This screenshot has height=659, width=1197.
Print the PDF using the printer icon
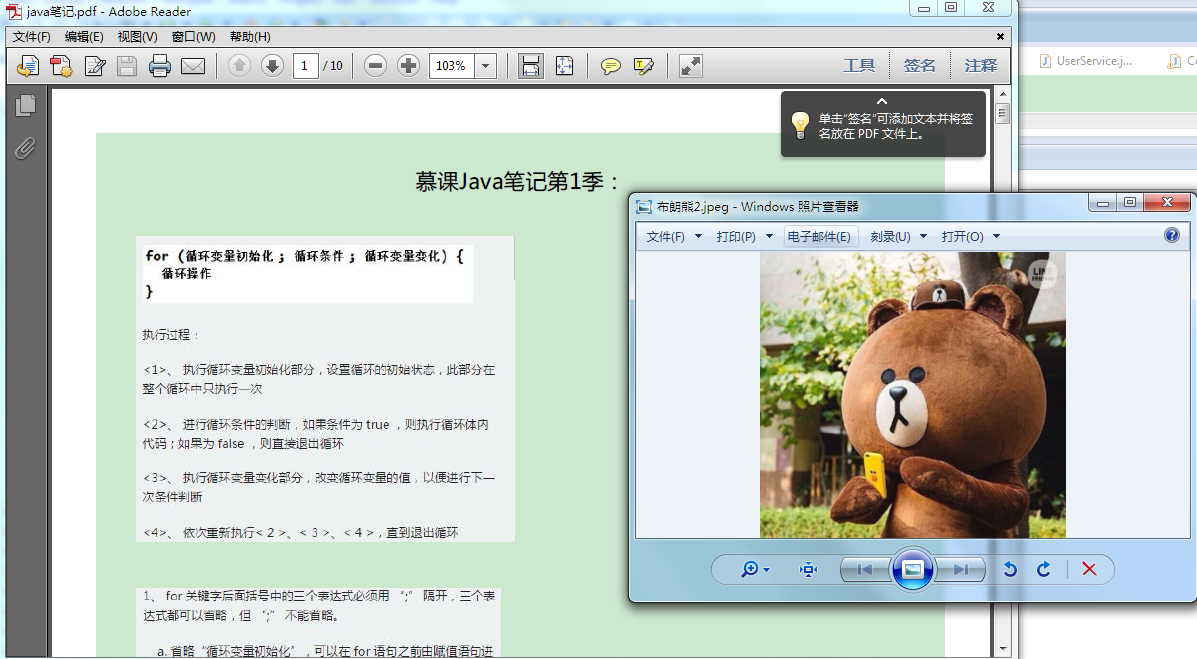[x=160, y=66]
